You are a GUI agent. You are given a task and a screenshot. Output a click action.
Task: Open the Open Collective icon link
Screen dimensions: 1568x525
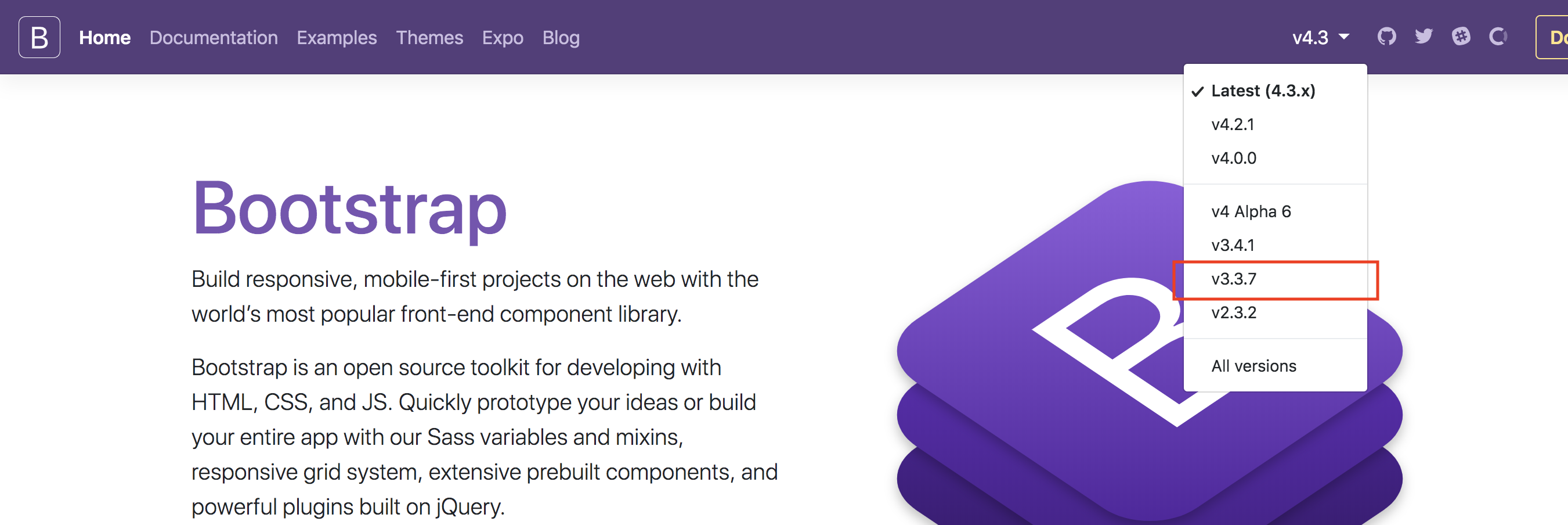(x=1498, y=37)
